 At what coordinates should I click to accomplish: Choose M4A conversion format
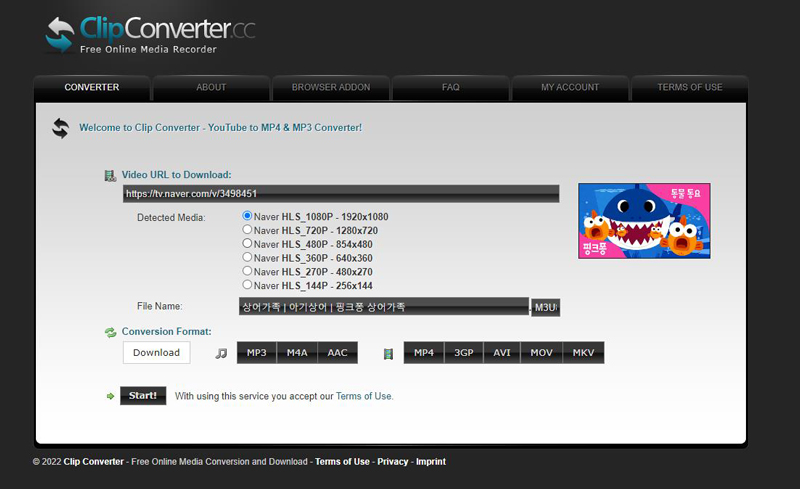tap(297, 353)
